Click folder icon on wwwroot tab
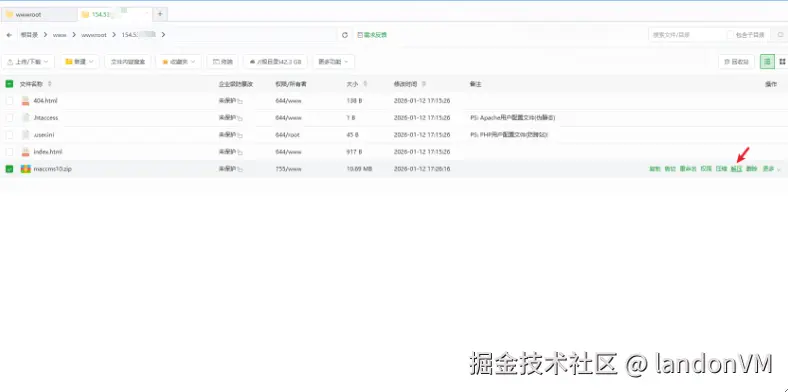 [x=10, y=15]
